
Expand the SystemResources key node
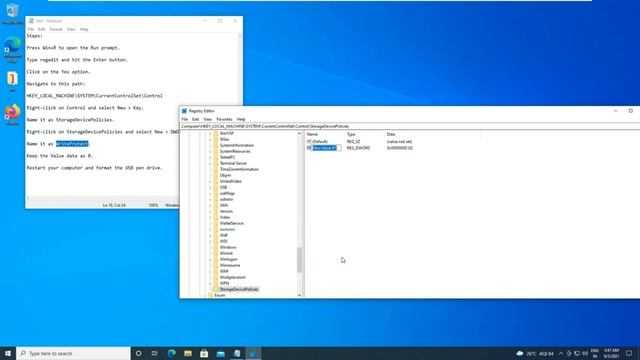tap(211, 151)
